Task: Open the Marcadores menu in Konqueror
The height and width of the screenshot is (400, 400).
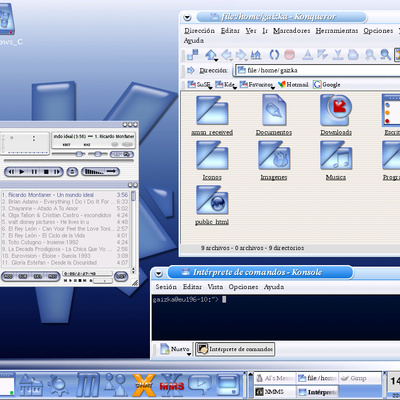Action: point(292,31)
